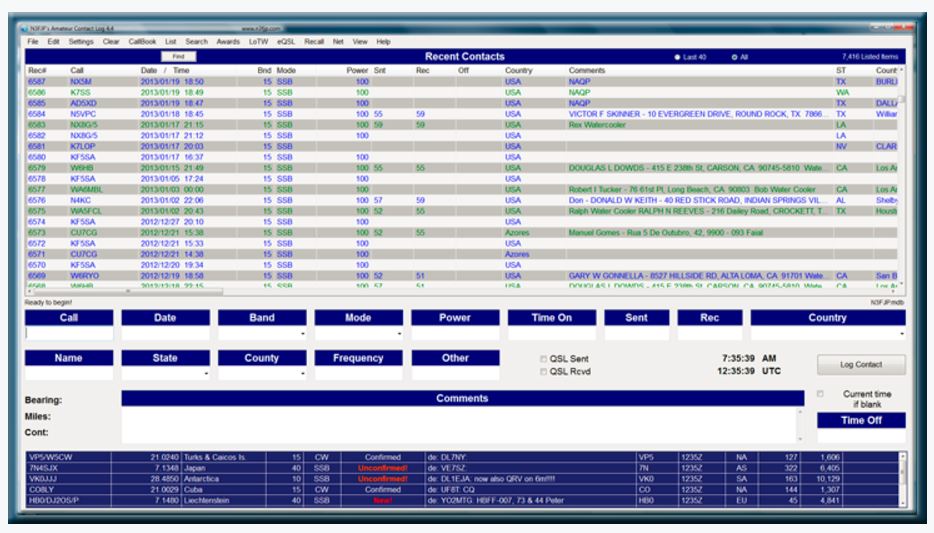Open the File menu
The height and width of the screenshot is (533, 934).
point(33,42)
